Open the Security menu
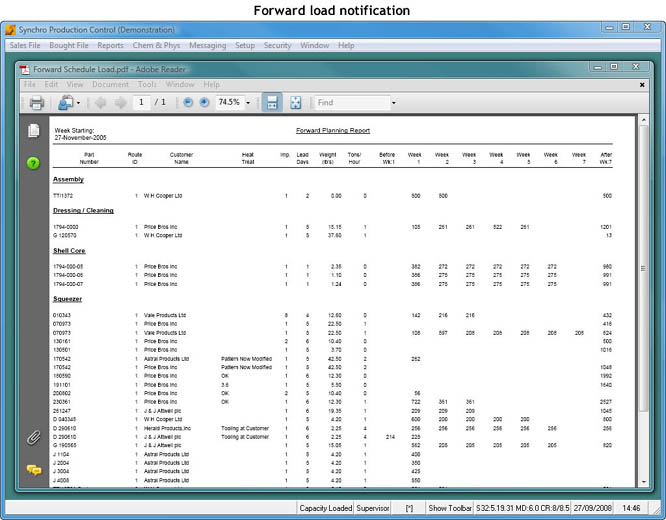 pyautogui.click(x=277, y=45)
